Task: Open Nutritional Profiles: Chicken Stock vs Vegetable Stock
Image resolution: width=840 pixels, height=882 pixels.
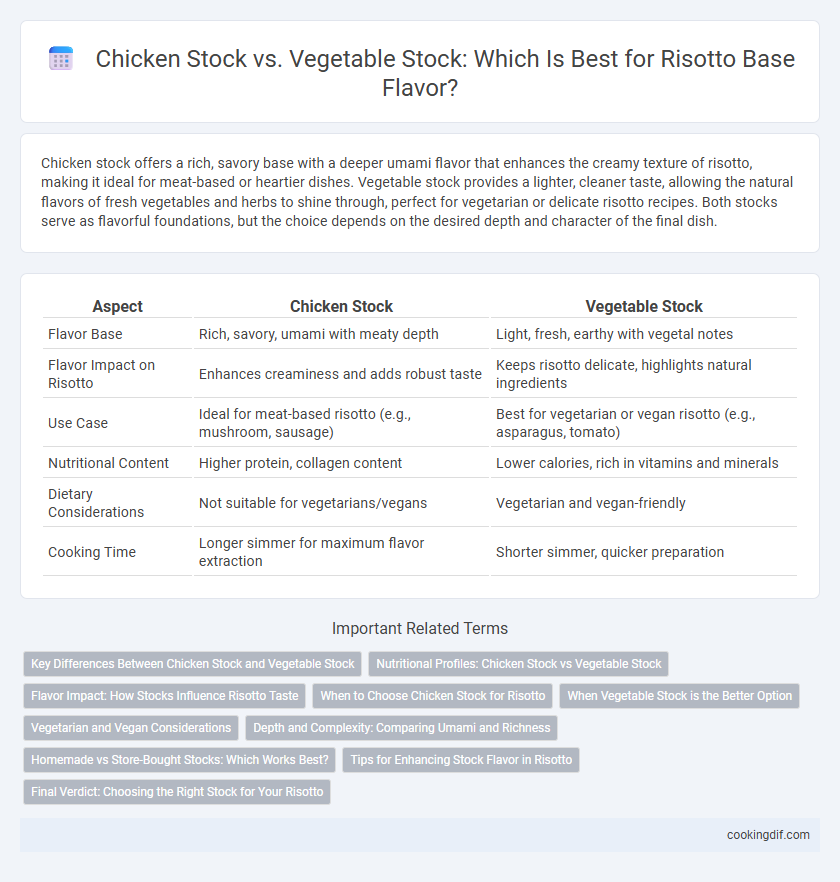Action: coord(519,664)
